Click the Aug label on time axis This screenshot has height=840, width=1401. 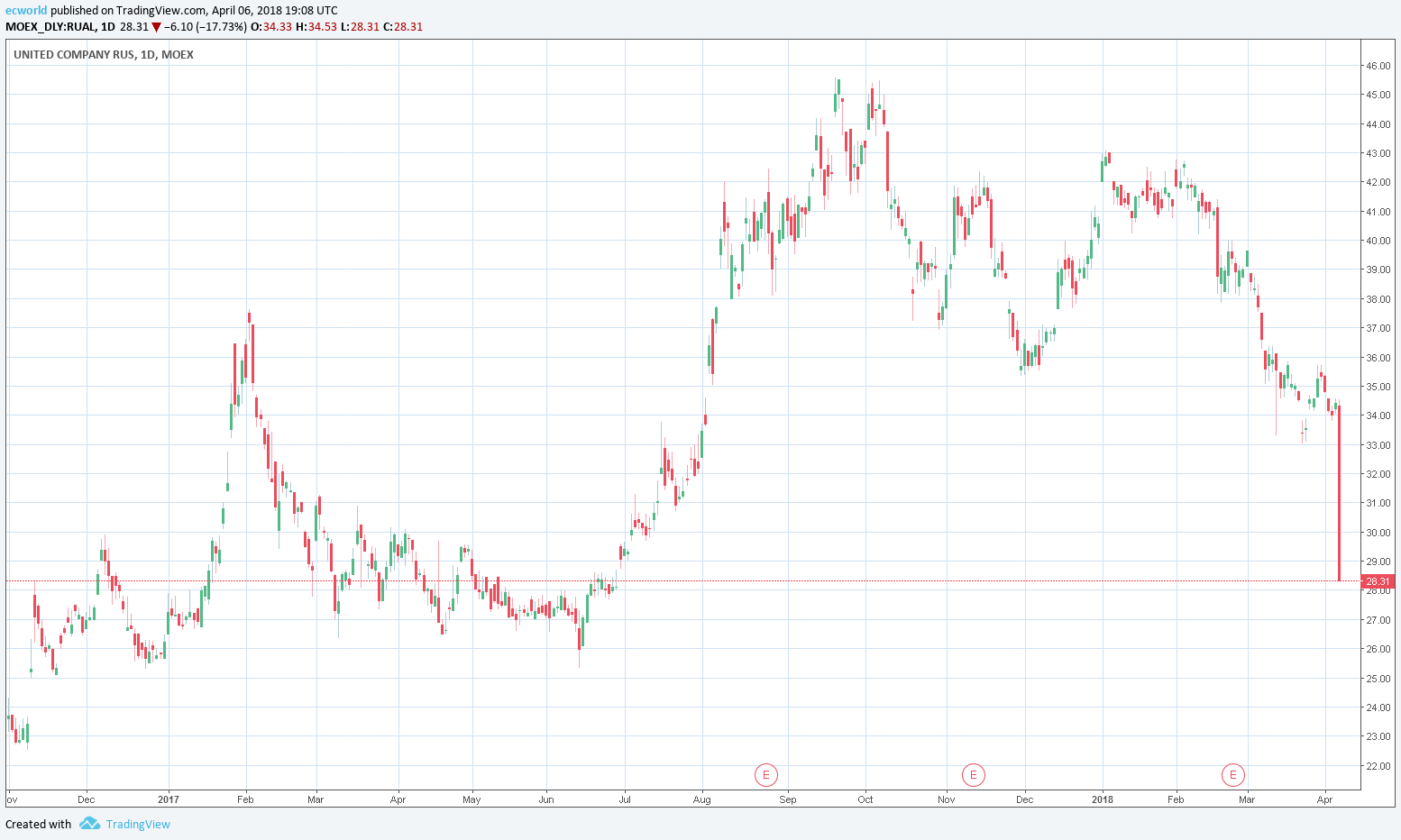(x=702, y=799)
